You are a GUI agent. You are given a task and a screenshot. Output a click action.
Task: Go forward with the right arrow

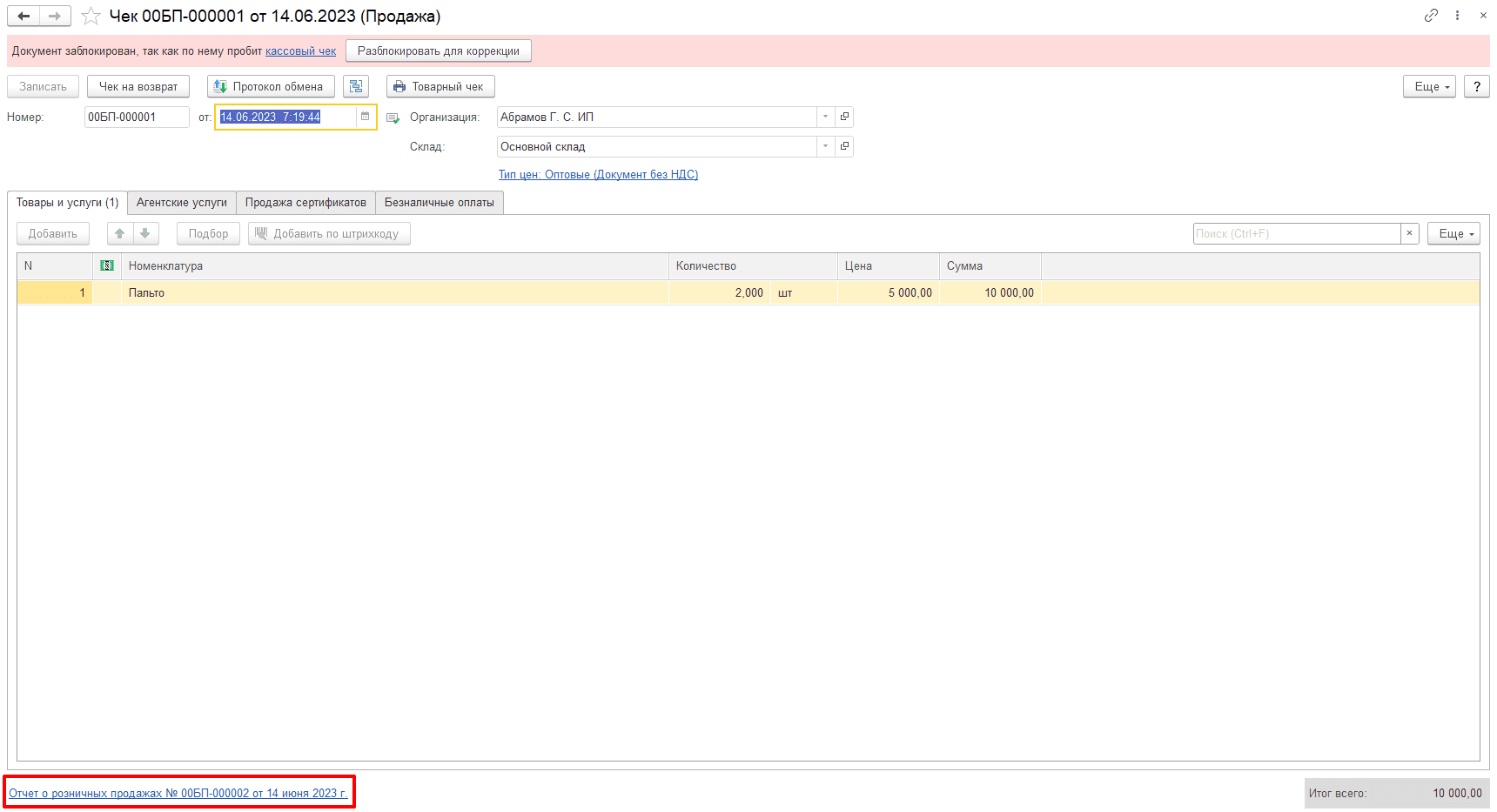click(x=55, y=16)
